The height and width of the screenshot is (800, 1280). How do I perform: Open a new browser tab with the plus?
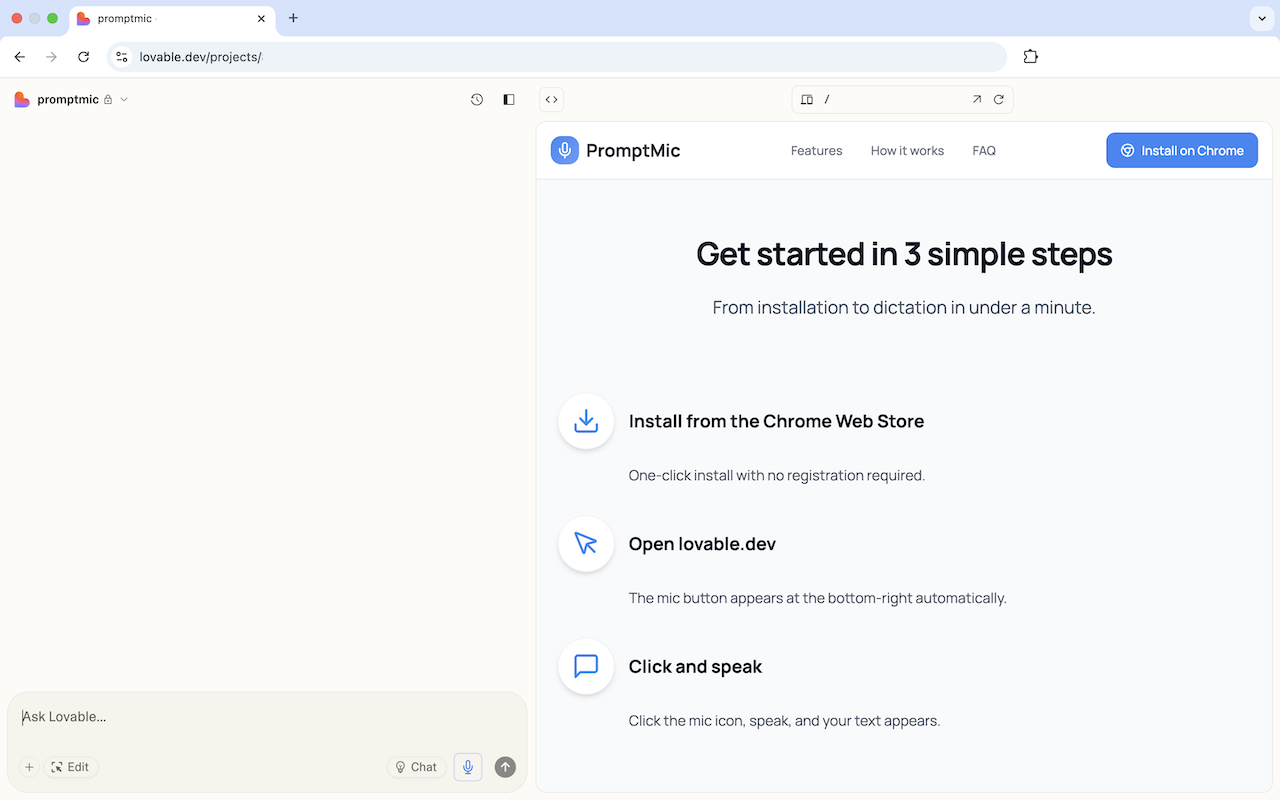click(293, 18)
